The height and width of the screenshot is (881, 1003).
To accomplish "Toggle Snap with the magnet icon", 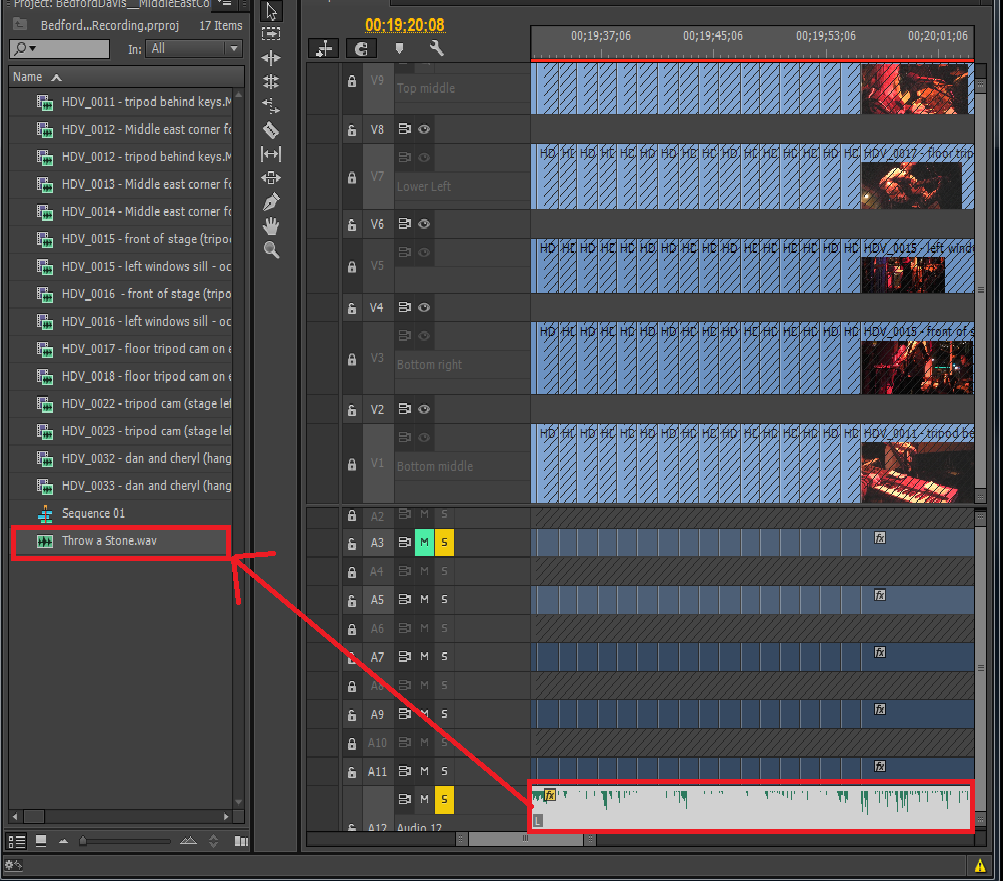I will pos(361,48).
